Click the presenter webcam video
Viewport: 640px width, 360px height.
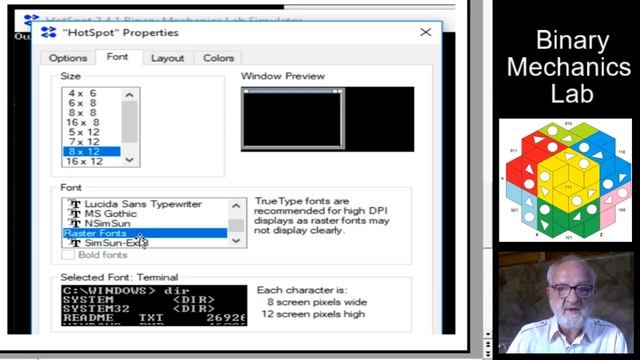pos(565,302)
